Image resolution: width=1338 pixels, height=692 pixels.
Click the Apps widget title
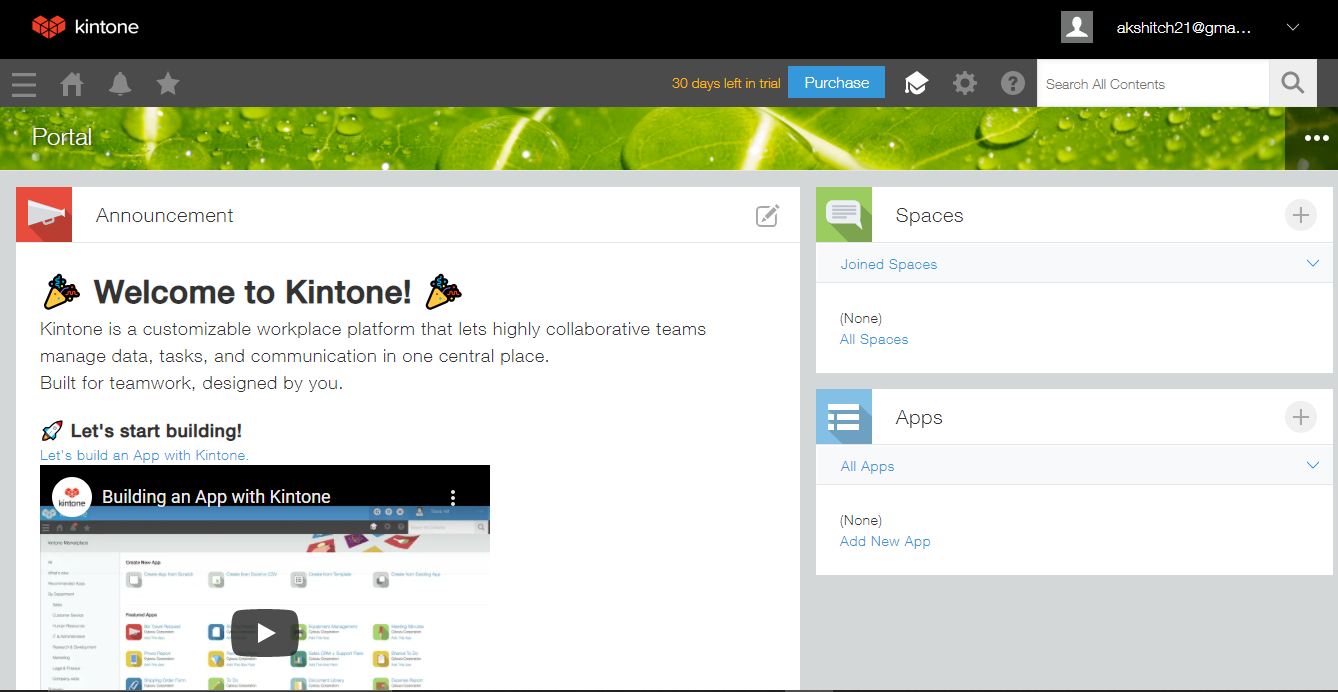(x=919, y=417)
